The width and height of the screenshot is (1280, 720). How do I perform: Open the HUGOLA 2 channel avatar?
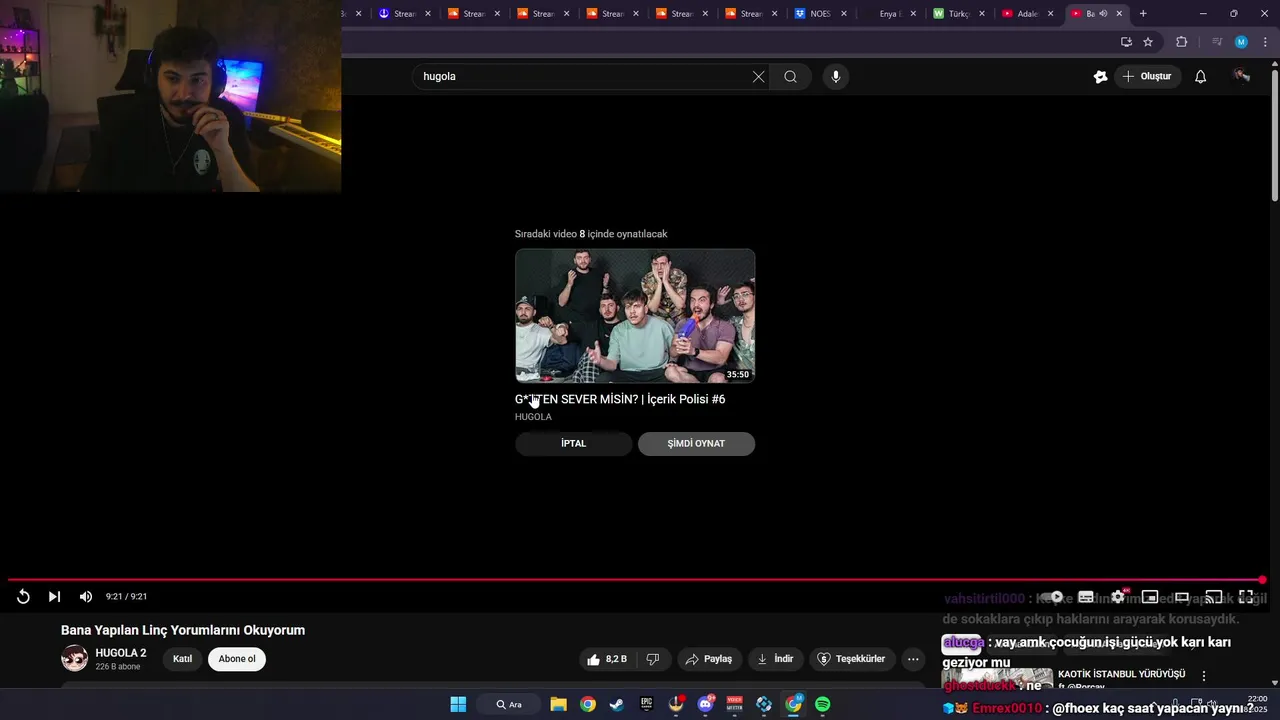pos(74,659)
